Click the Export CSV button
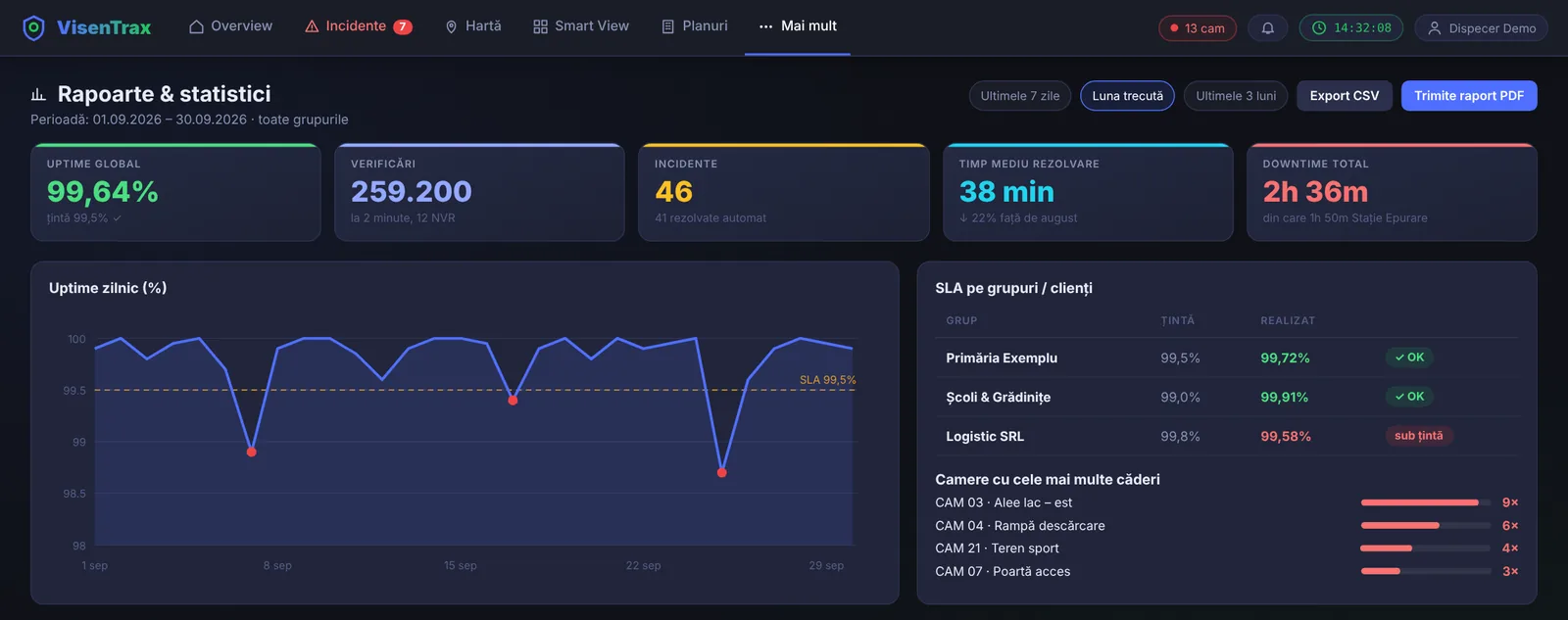The height and width of the screenshot is (620, 1568). click(x=1345, y=96)
